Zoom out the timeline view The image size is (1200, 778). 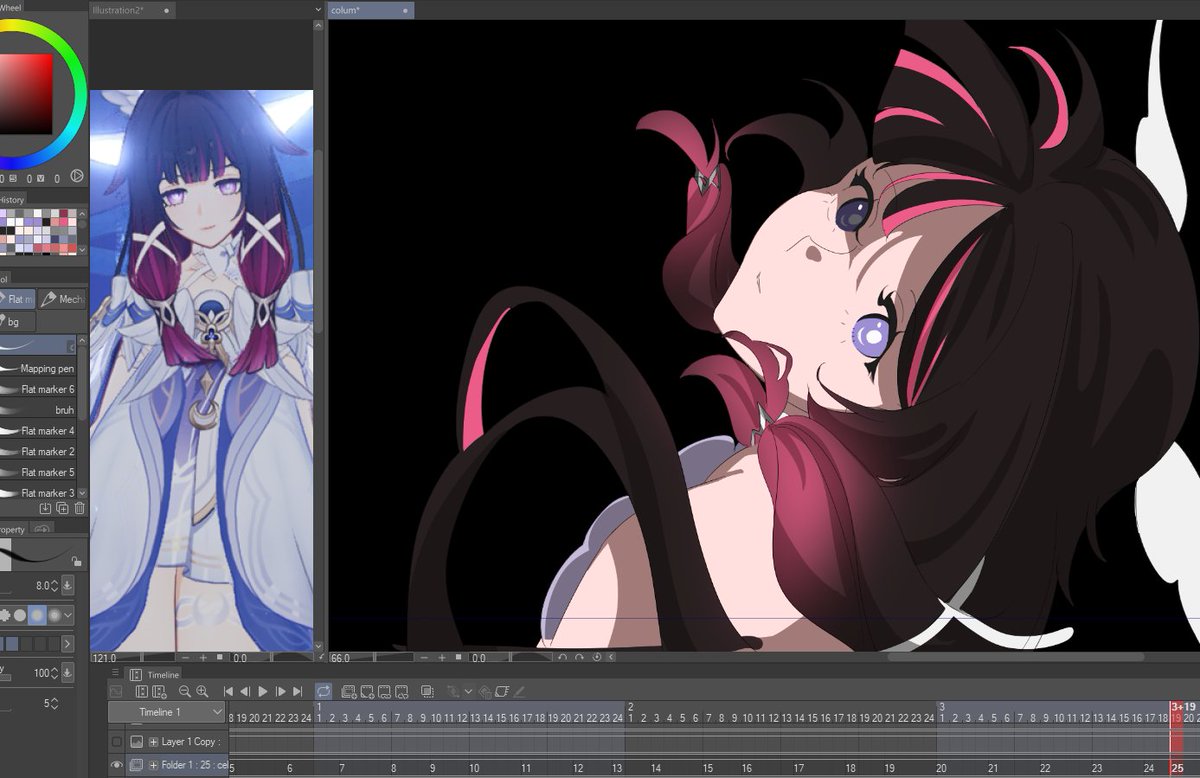(185, 691)
